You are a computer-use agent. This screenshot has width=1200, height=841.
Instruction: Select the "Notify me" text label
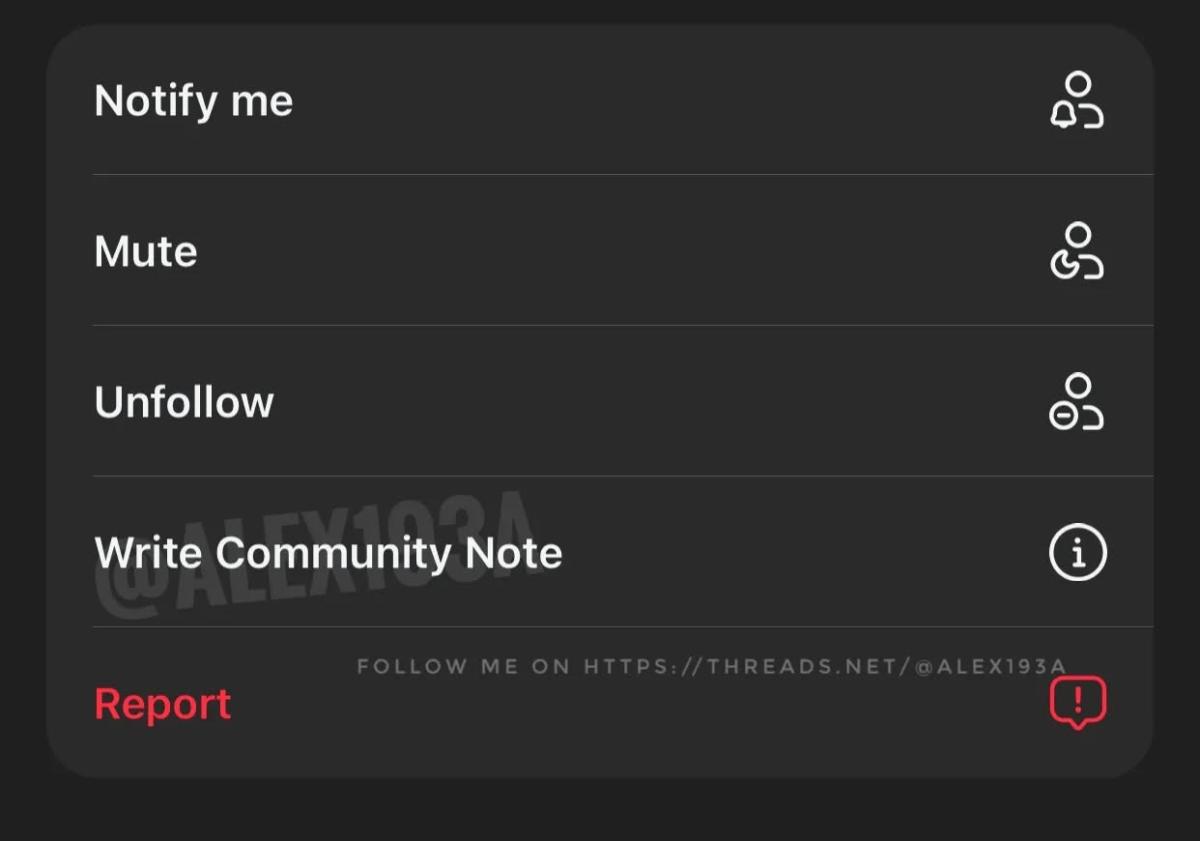(193, 101)
